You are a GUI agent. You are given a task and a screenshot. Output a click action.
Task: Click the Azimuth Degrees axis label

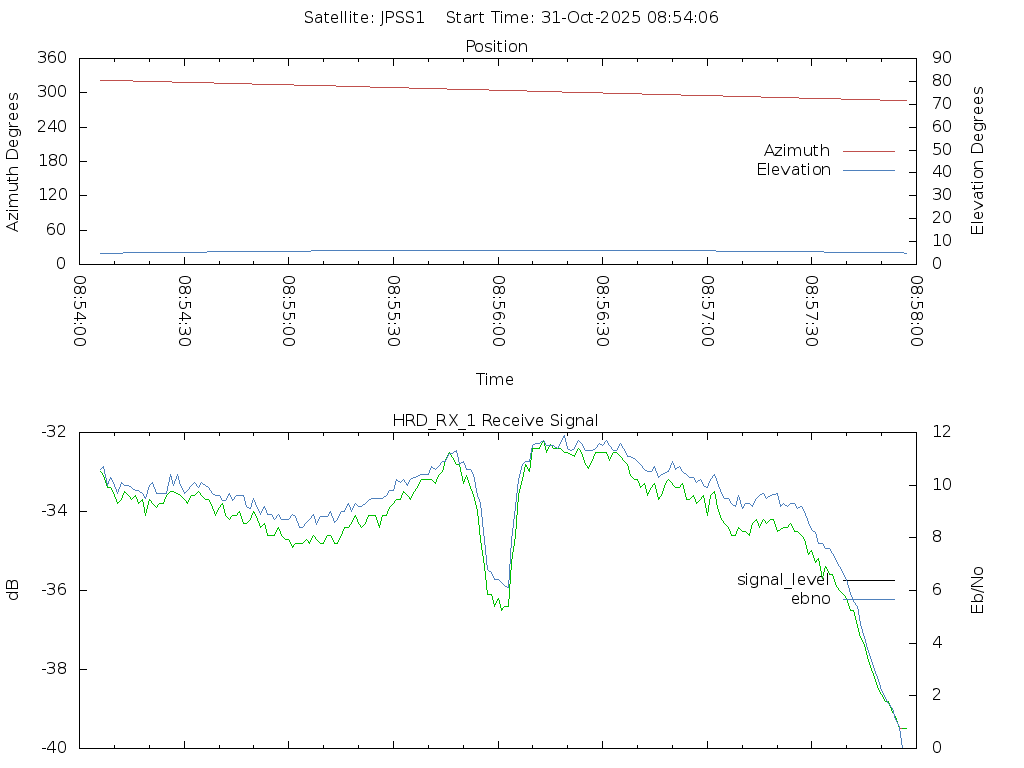(x=13, y=161)
